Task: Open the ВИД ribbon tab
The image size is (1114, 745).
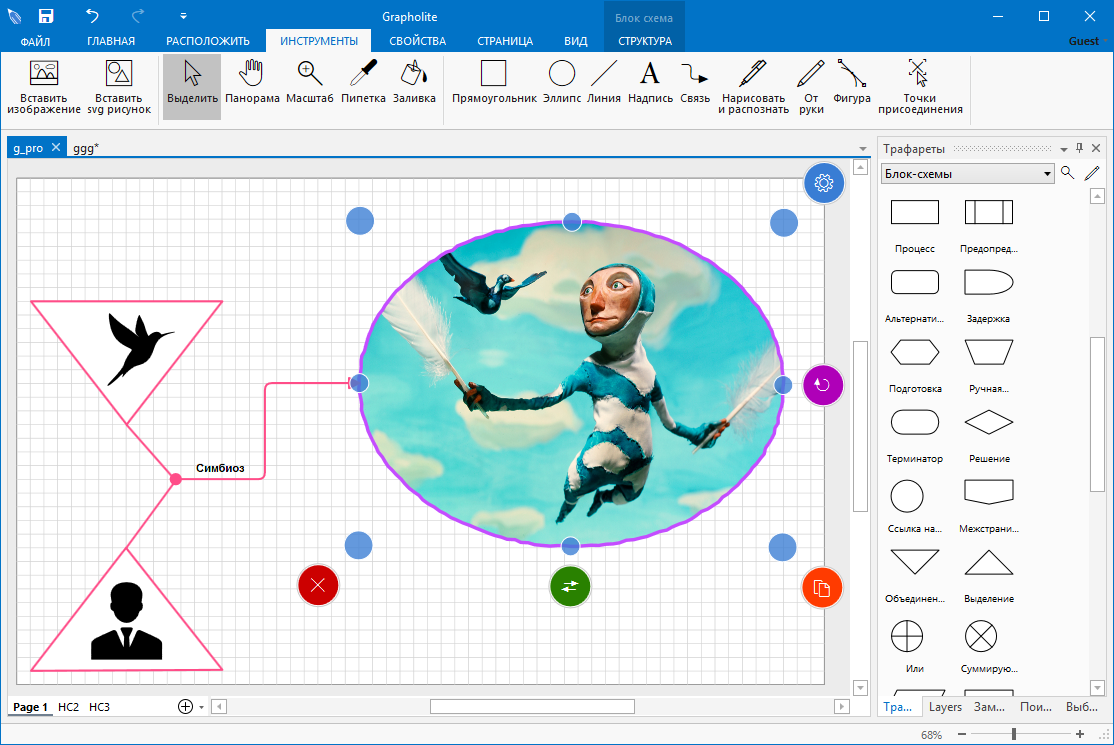Action: (575, 41)
